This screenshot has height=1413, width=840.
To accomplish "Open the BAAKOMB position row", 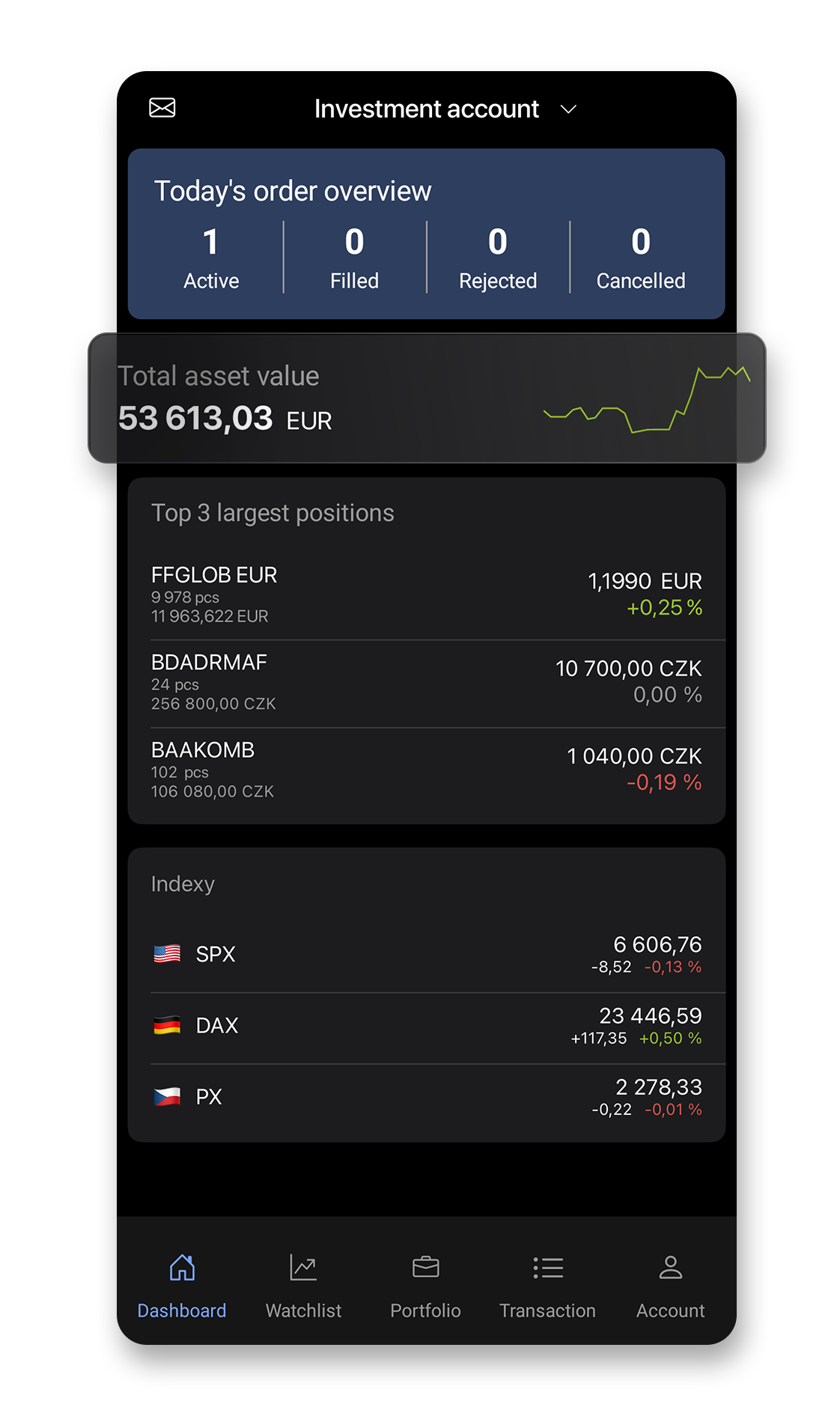I will (x=426, y=770).
